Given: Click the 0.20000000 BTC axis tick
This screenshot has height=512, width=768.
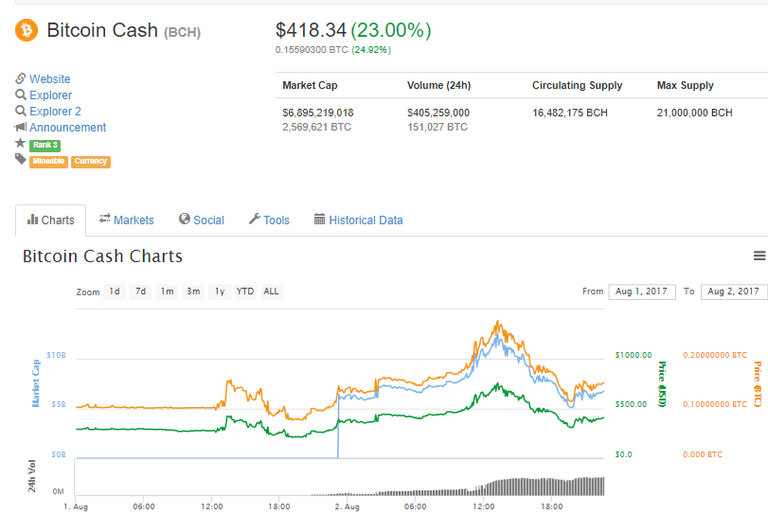Looking at the screenshot, I should (x=715, y=355).
